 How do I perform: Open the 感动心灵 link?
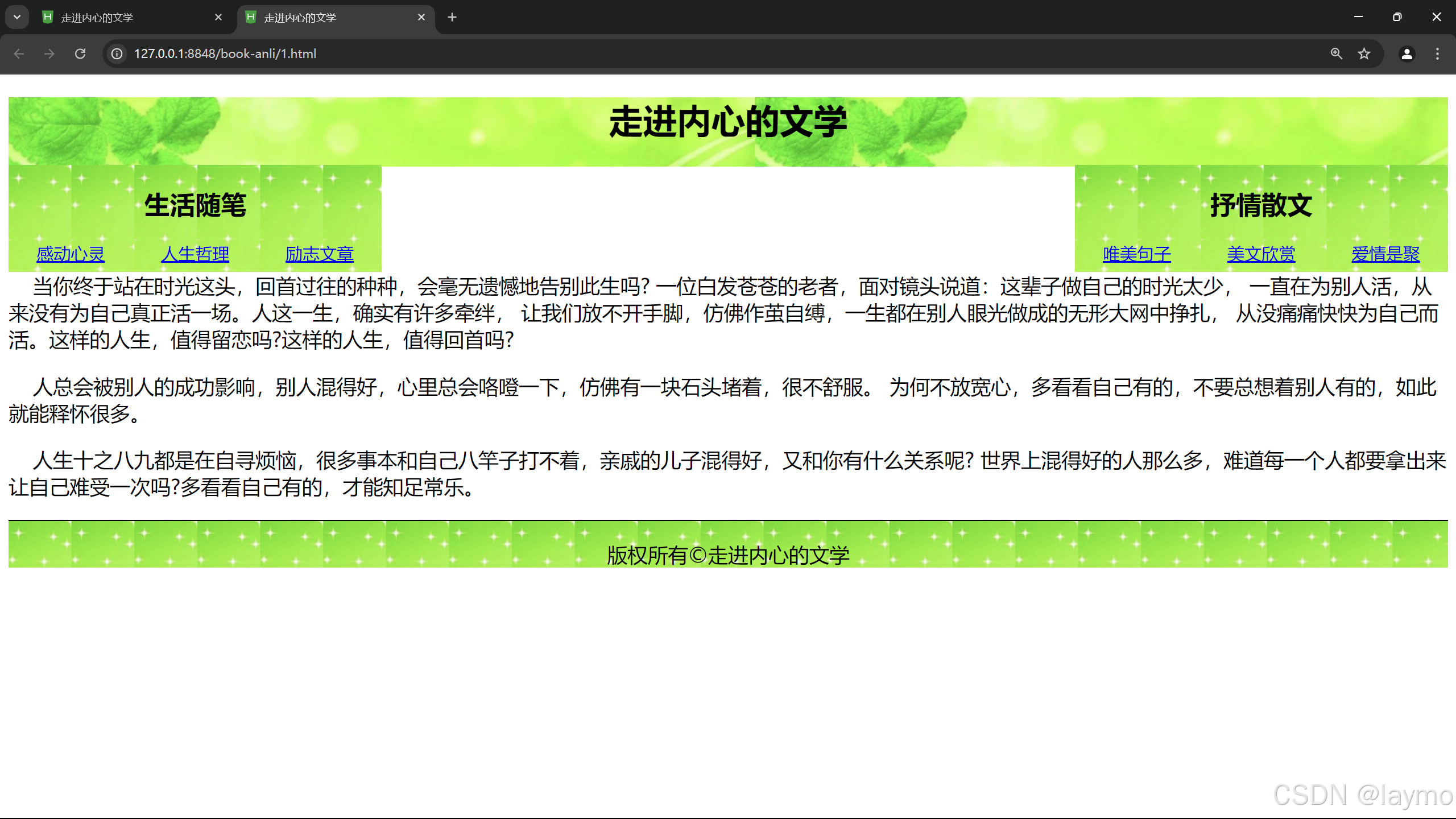pyautogui.click(x=71, y=254)
